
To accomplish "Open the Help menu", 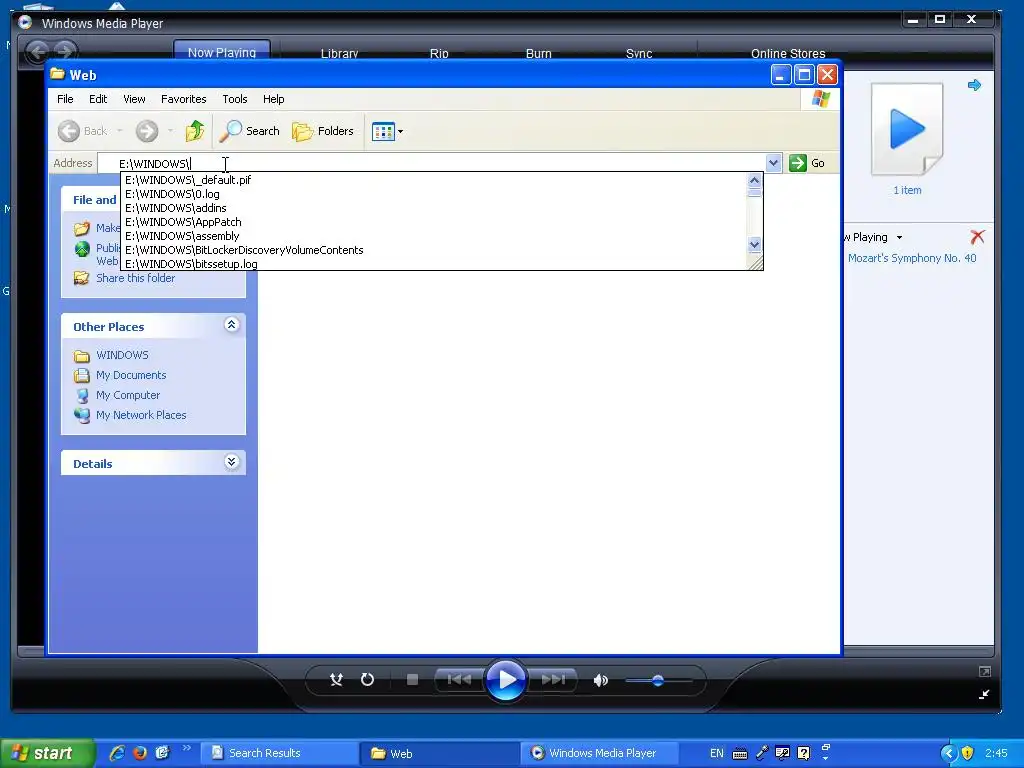I will 274,99.
